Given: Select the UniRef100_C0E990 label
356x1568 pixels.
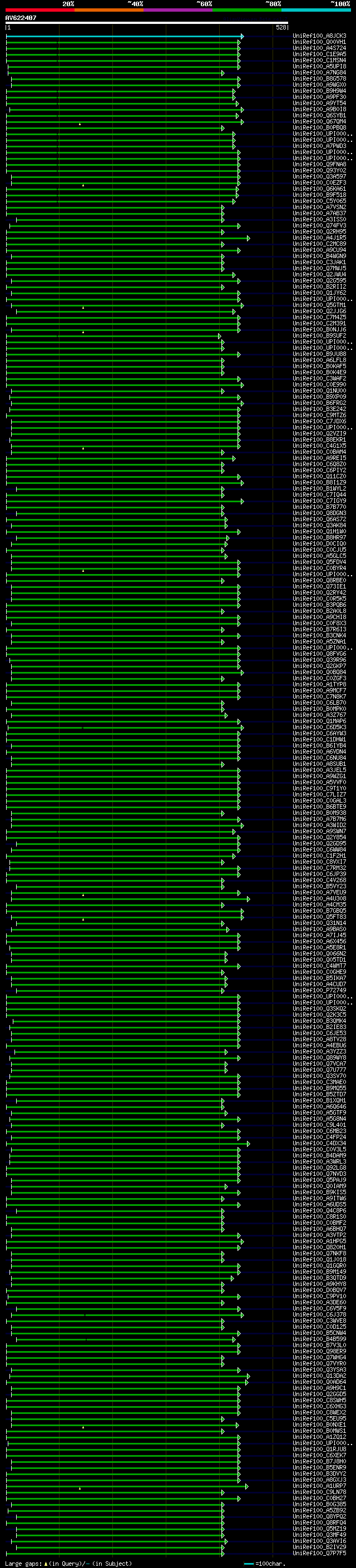Looking at the screenshot, I should click(319, 384).
